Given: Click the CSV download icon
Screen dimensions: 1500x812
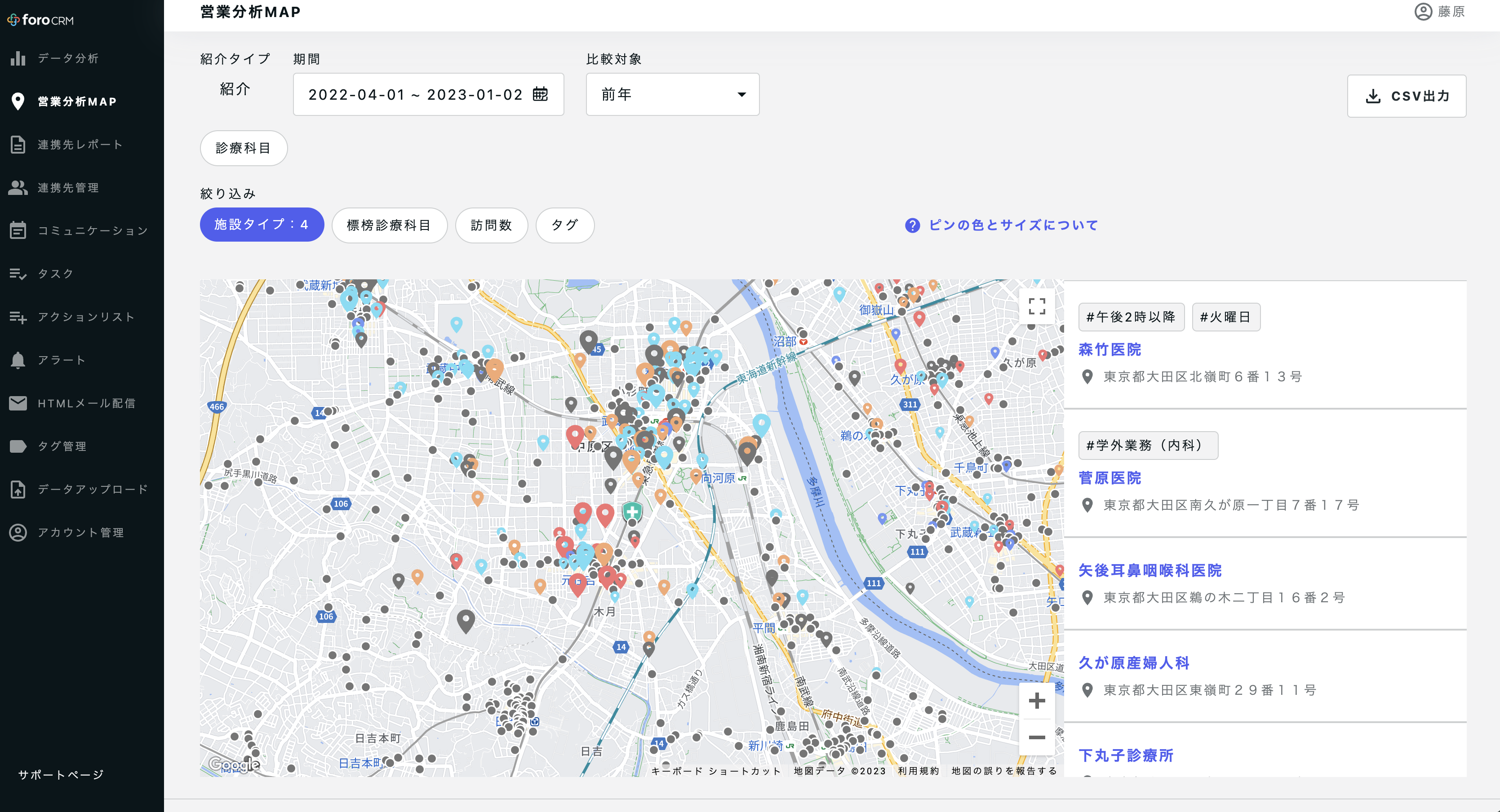Looking at the screenshot, I should [x=1373, y=96].
